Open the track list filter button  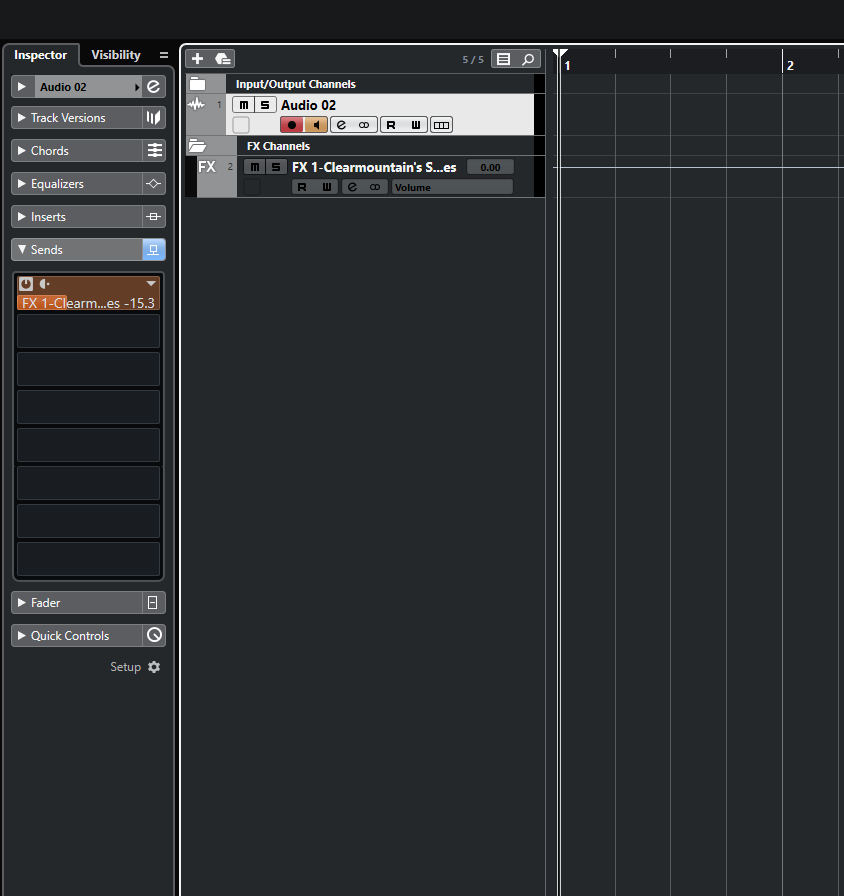(503, 59)
